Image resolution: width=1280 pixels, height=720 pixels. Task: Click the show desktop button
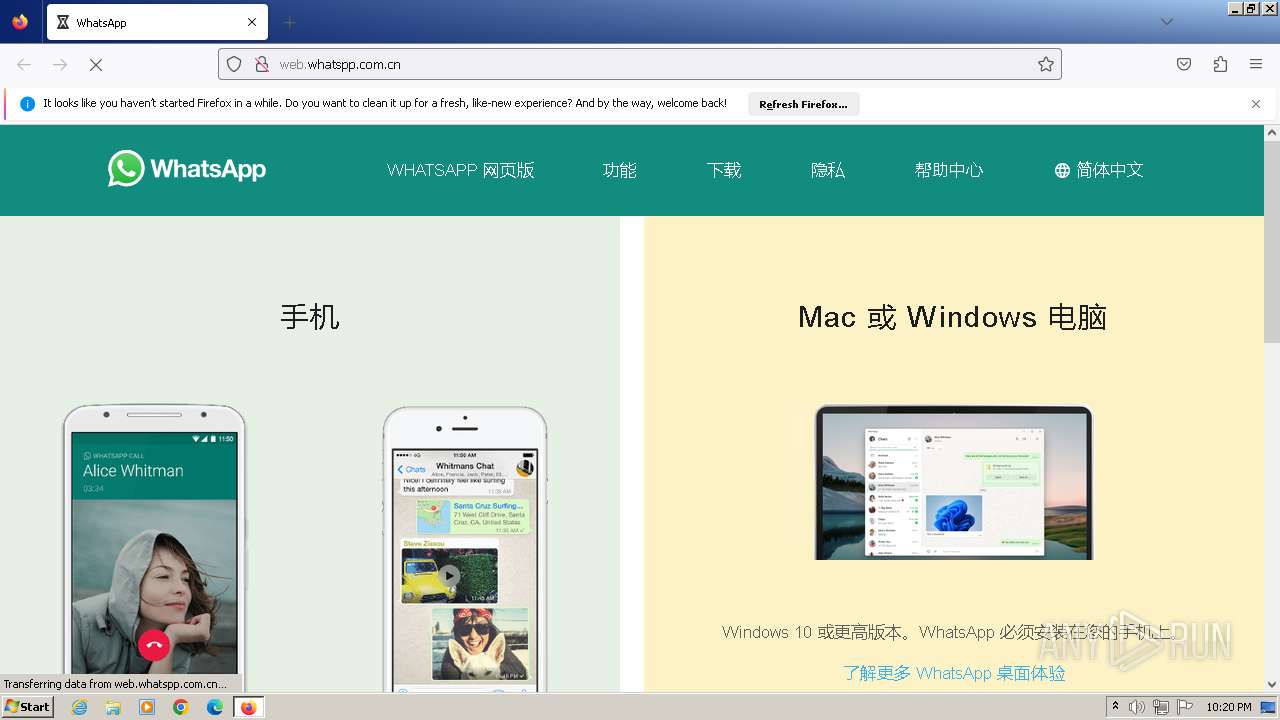tap(1270, 707)
